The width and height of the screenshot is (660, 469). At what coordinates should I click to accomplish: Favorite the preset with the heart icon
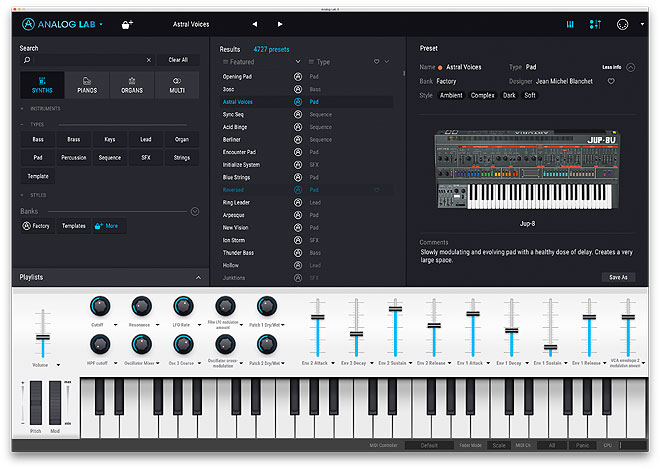click(x=611, y=81)
